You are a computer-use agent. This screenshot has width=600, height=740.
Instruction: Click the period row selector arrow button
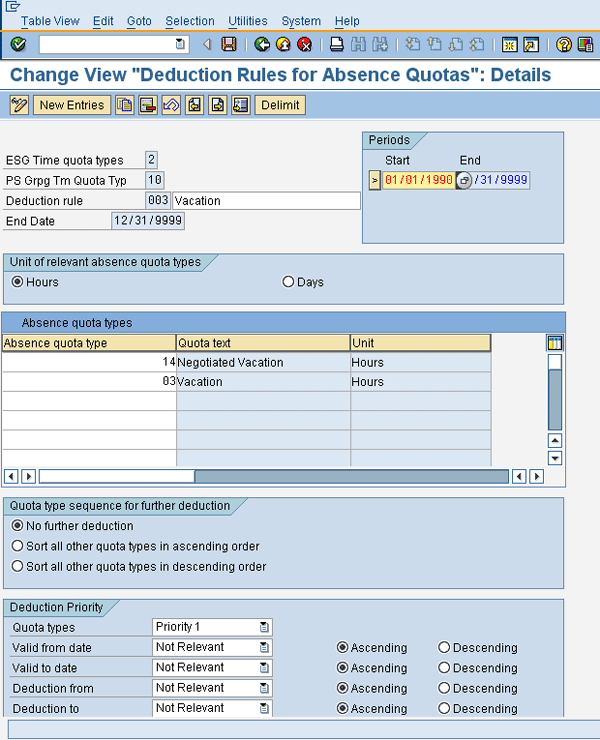coord(375,180)
